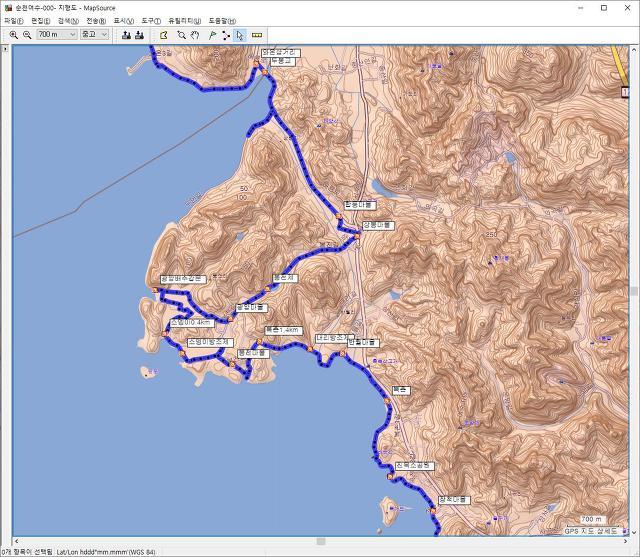Click the vertical scrollbar down arrow
The width and height of the screenshot is (640, 557).
click(x=633, y=532)
